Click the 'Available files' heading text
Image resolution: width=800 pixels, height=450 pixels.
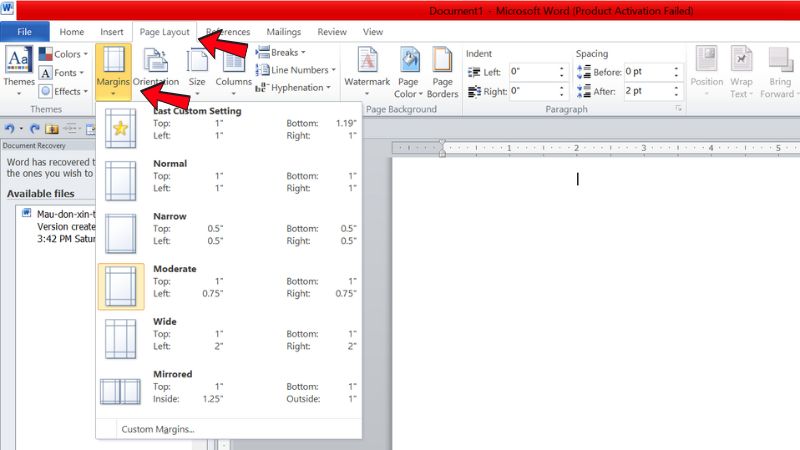40,193
